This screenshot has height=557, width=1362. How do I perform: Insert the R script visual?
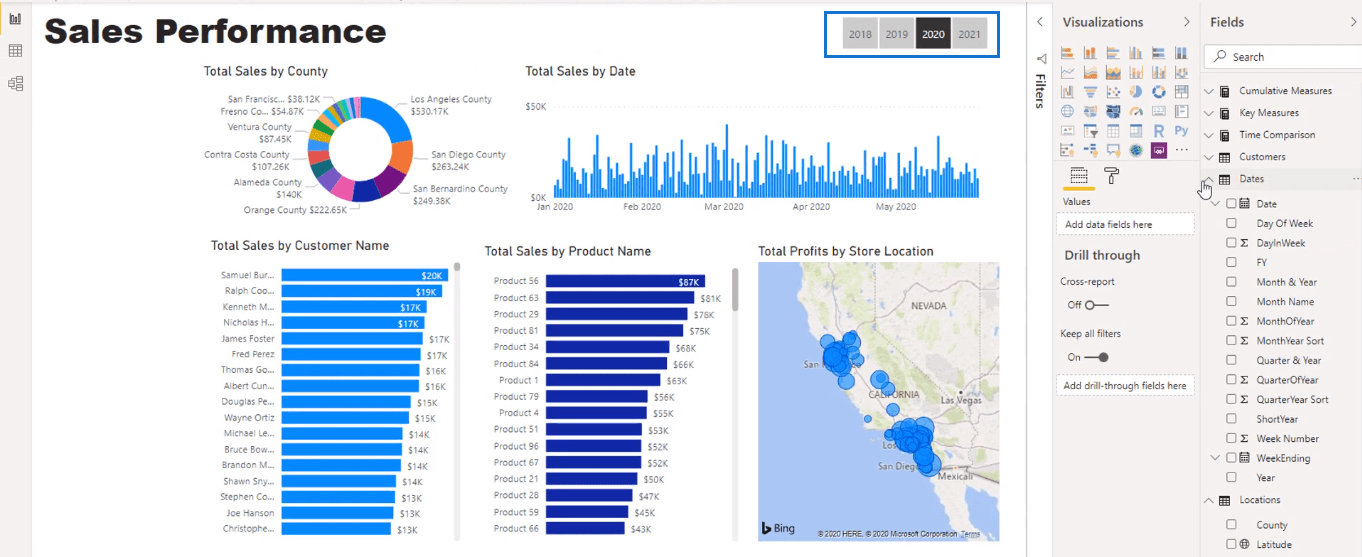(x=1159, y=130)
